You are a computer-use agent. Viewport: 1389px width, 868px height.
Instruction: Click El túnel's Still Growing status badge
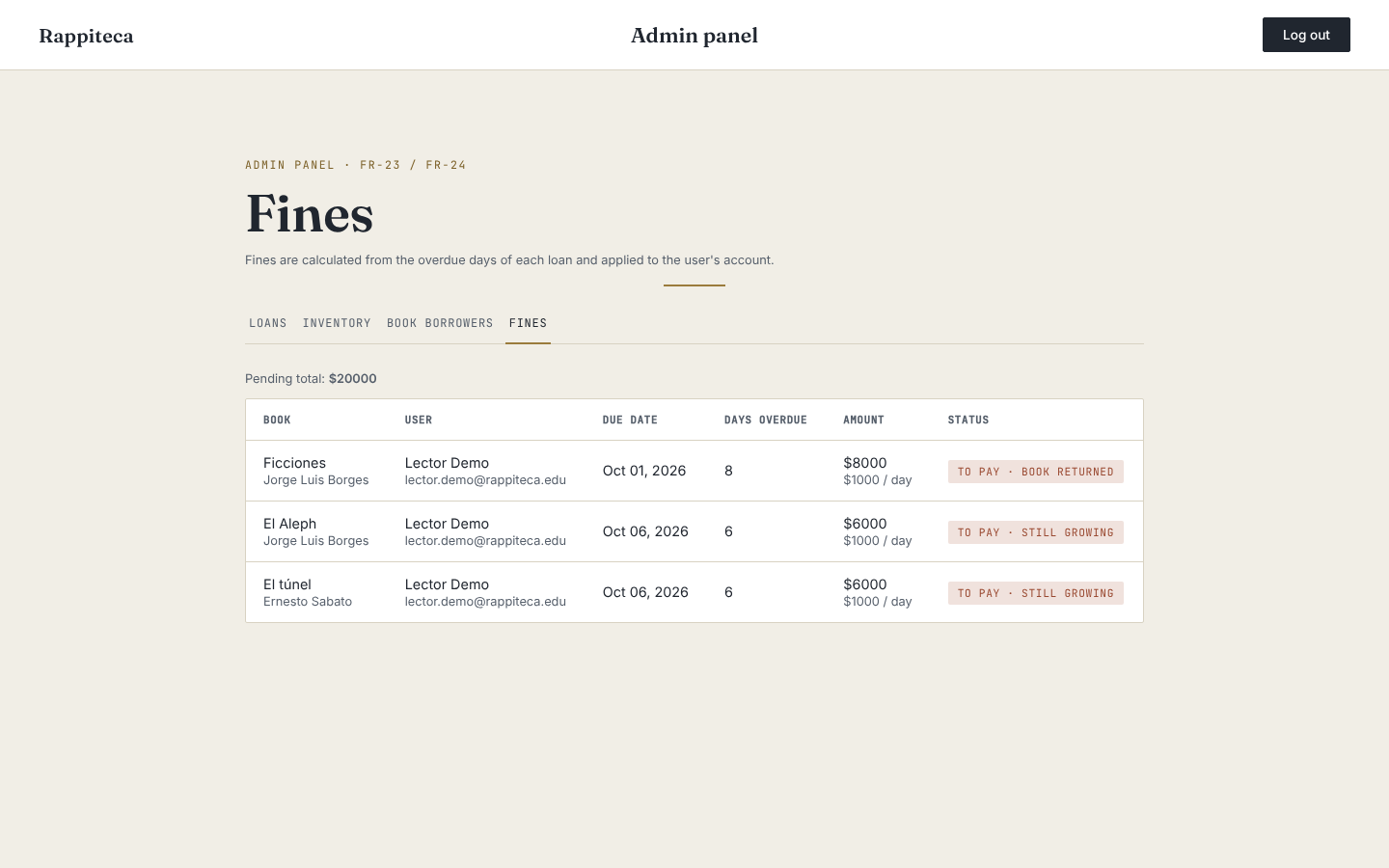(x=1036, y=593)
